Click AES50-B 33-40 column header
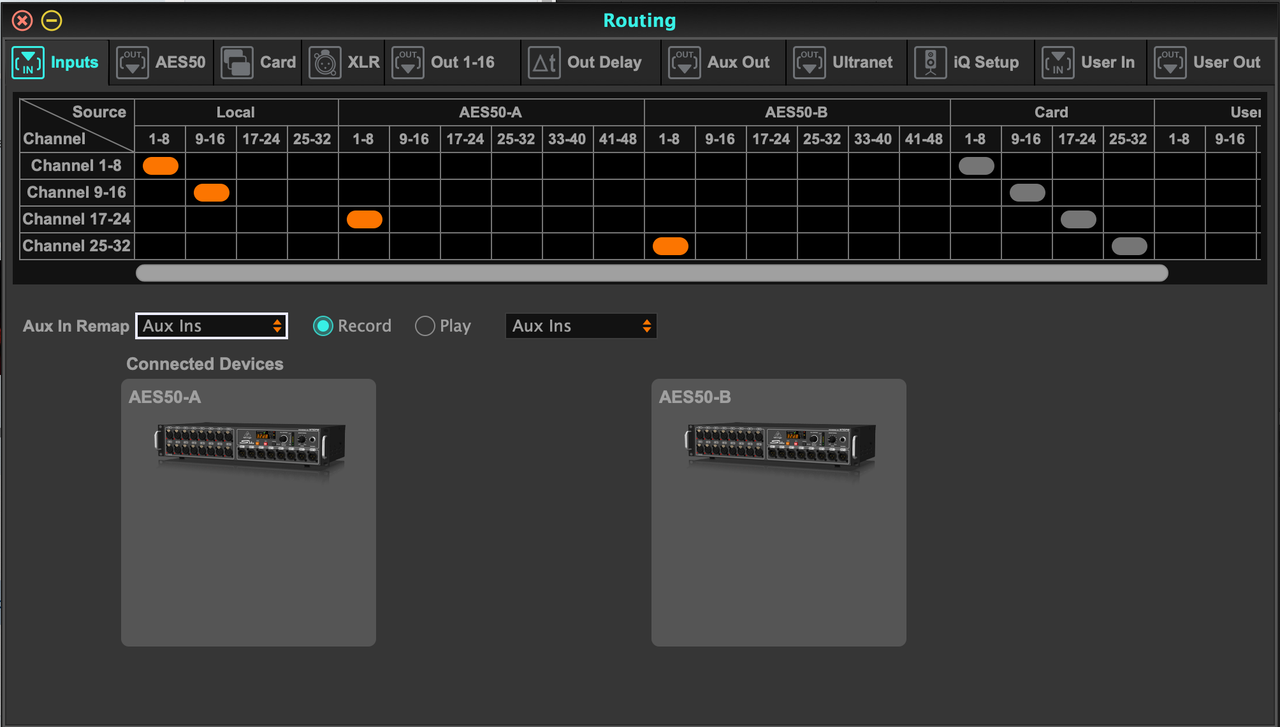The height and width of the screenshot is (727, 1280). (873, 139)
